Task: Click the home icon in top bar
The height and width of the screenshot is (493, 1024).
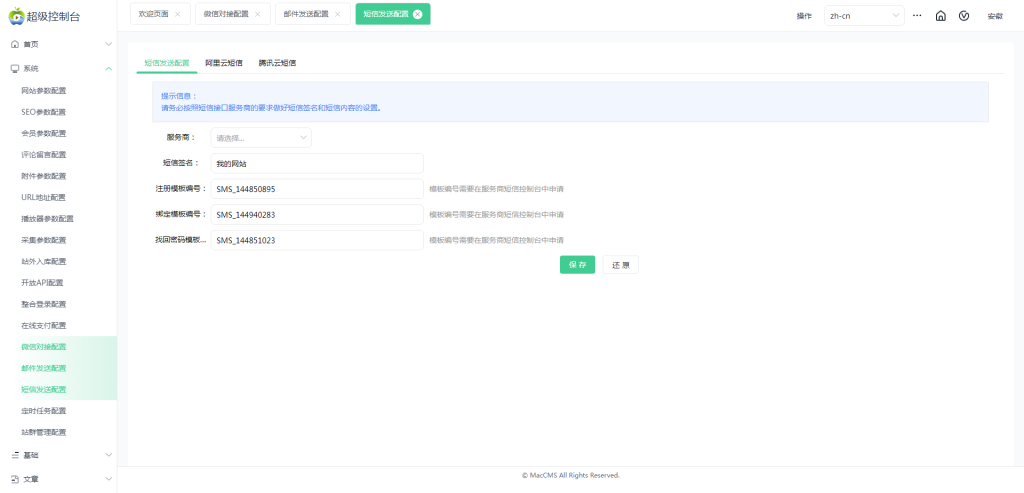Action: (x=940, y=16)
